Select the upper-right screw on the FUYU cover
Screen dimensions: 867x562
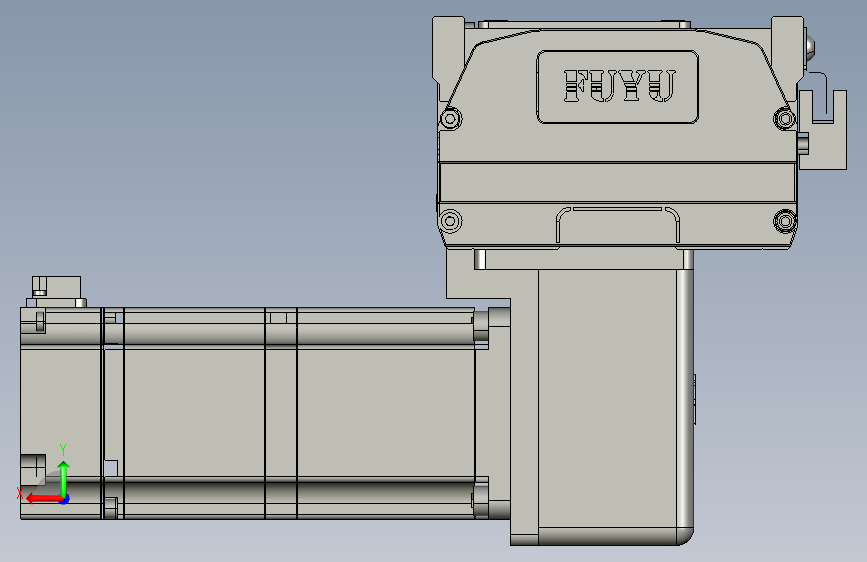coord(784,118)
